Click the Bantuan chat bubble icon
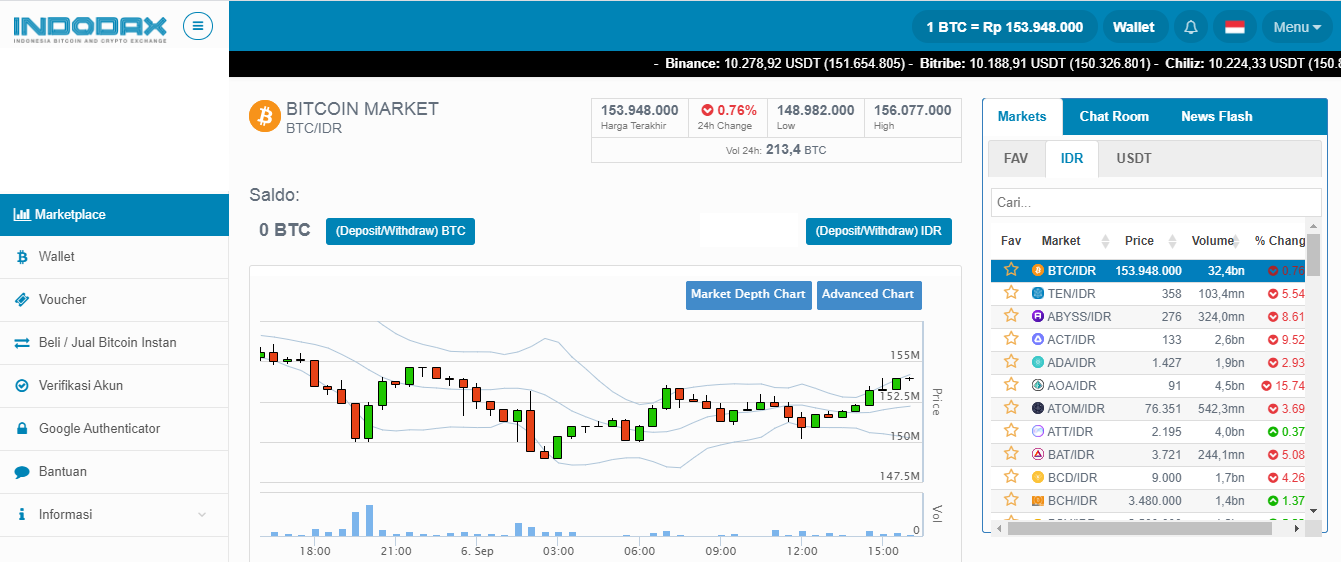Screen dimensions: 1341x562 point(22,472)
